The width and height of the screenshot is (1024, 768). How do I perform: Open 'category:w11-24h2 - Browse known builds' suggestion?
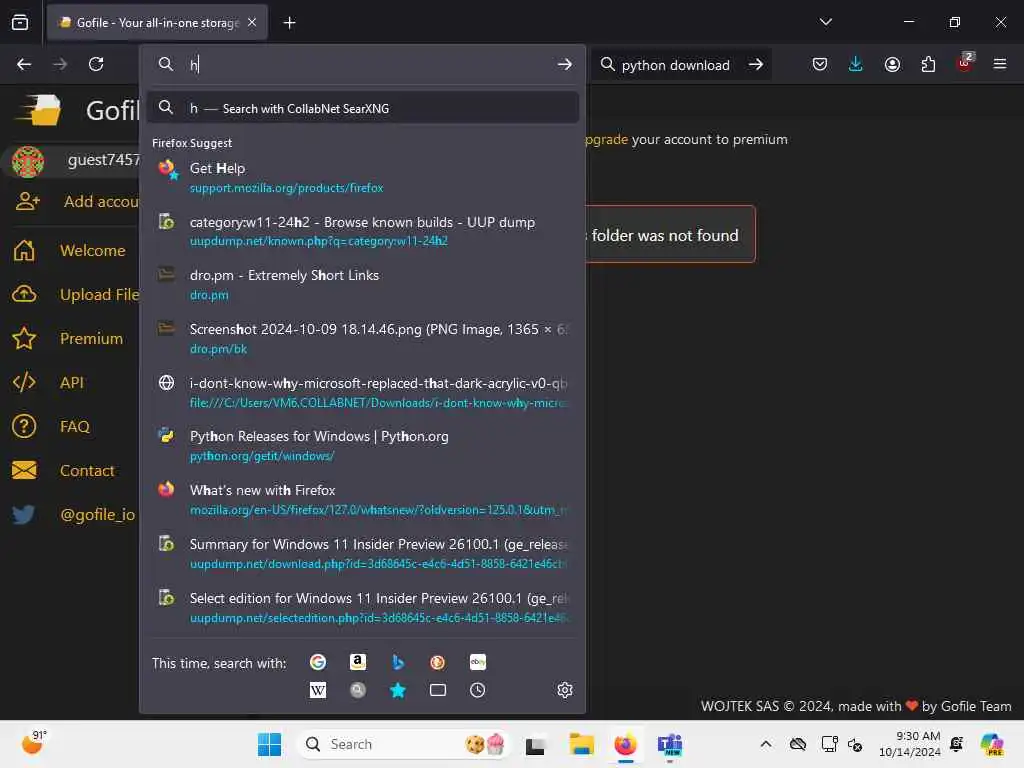(362, 231)
